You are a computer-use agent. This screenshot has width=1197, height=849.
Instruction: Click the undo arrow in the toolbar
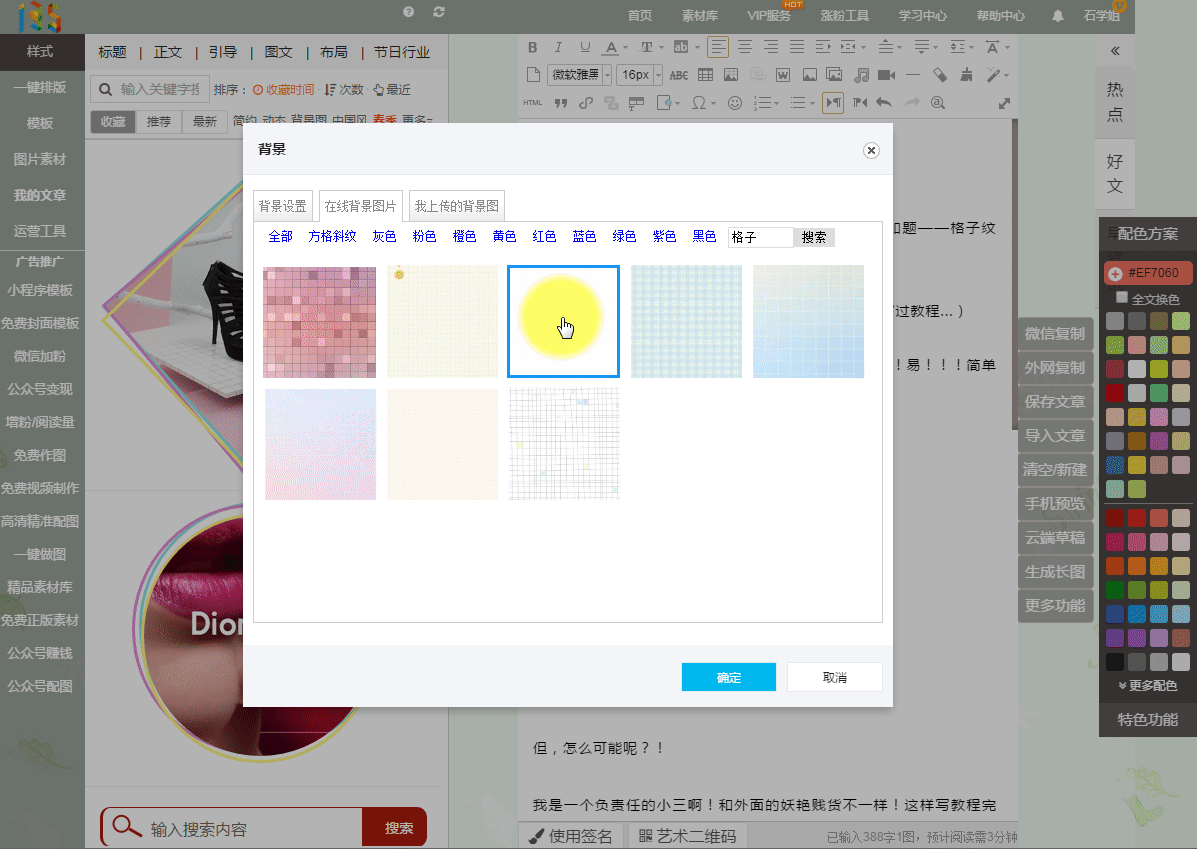coord(884,102)
